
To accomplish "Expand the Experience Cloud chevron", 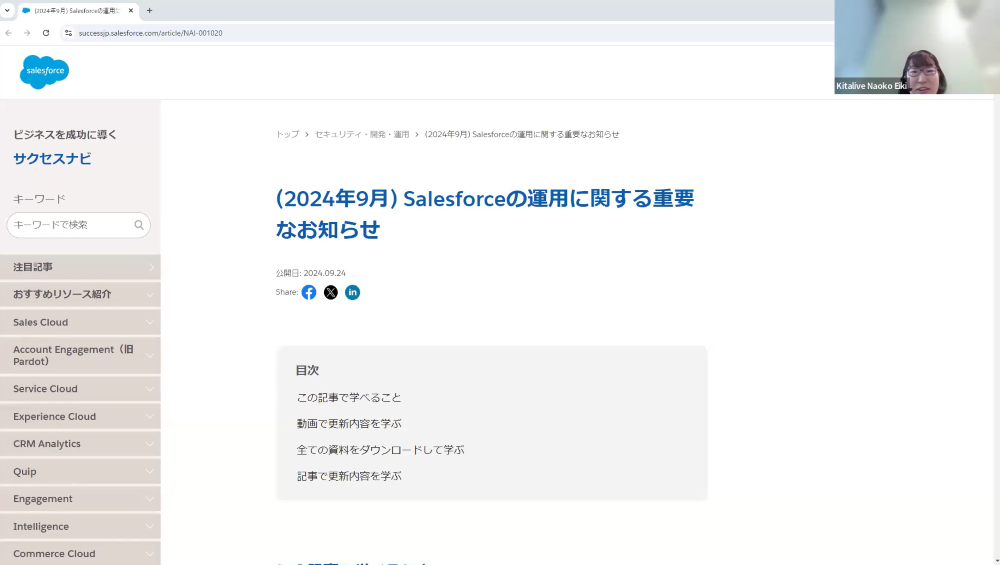I will [150, 416].
